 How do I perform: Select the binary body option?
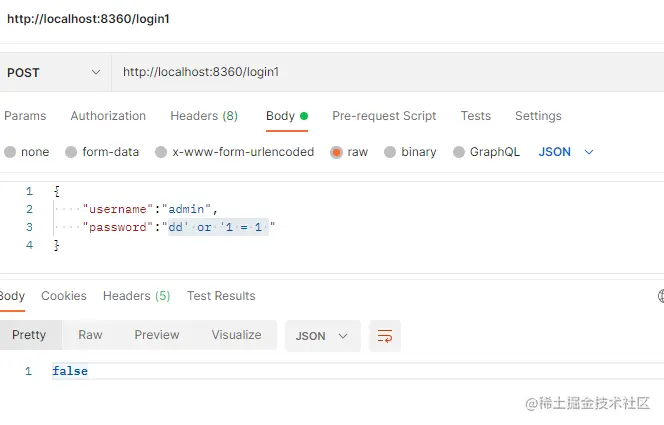click(390, 152)
